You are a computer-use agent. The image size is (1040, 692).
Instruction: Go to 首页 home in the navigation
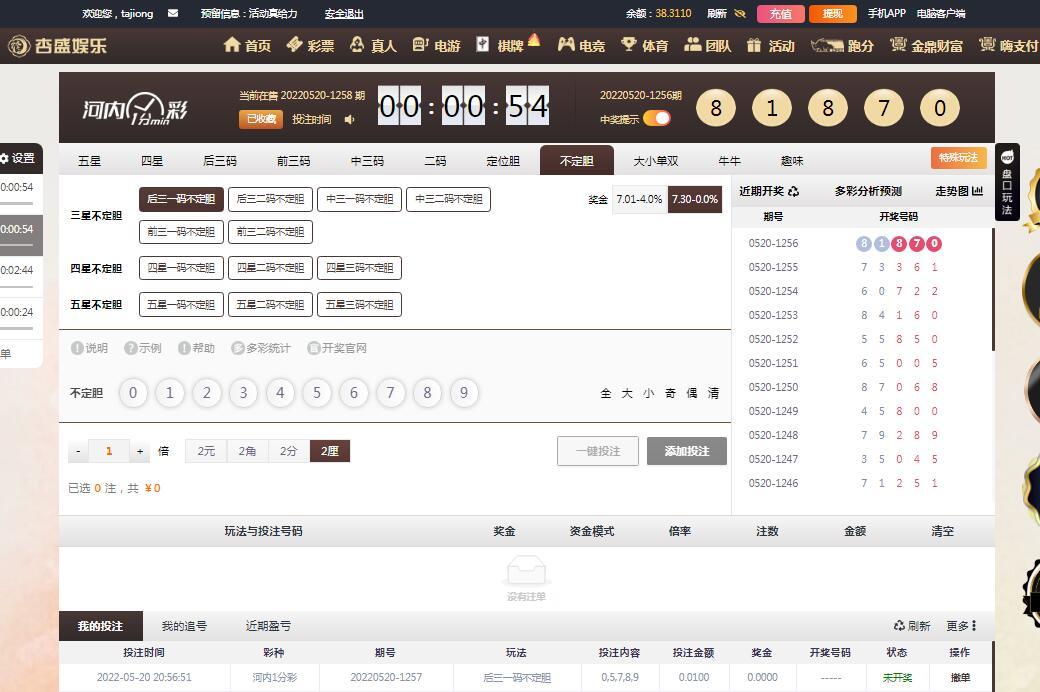coord(247,45)
